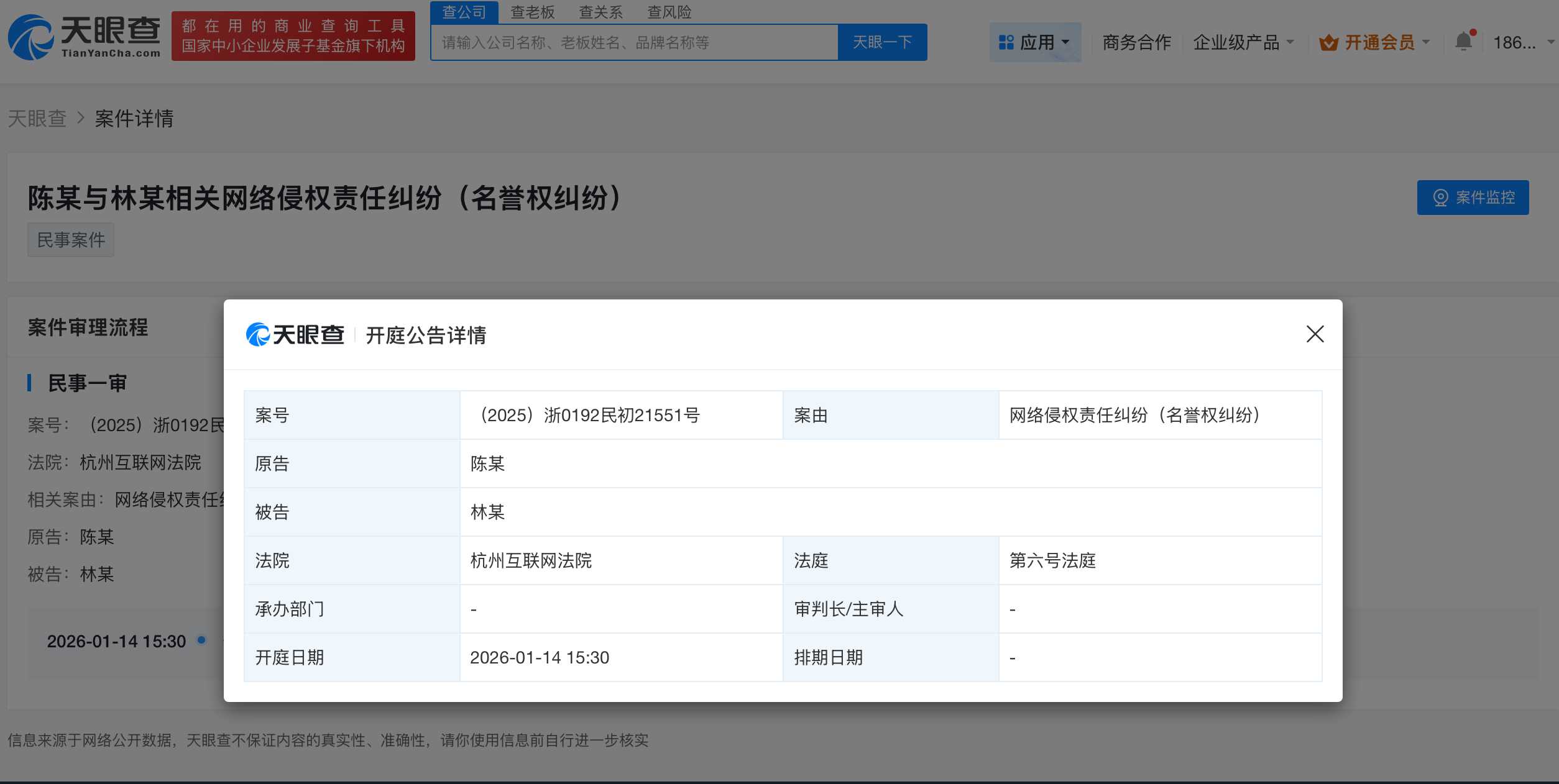The height and width of the screenshot is (784, 1559).
Task: Click the crown icon beside 开通会员
Action: [x=1327, y=42]
